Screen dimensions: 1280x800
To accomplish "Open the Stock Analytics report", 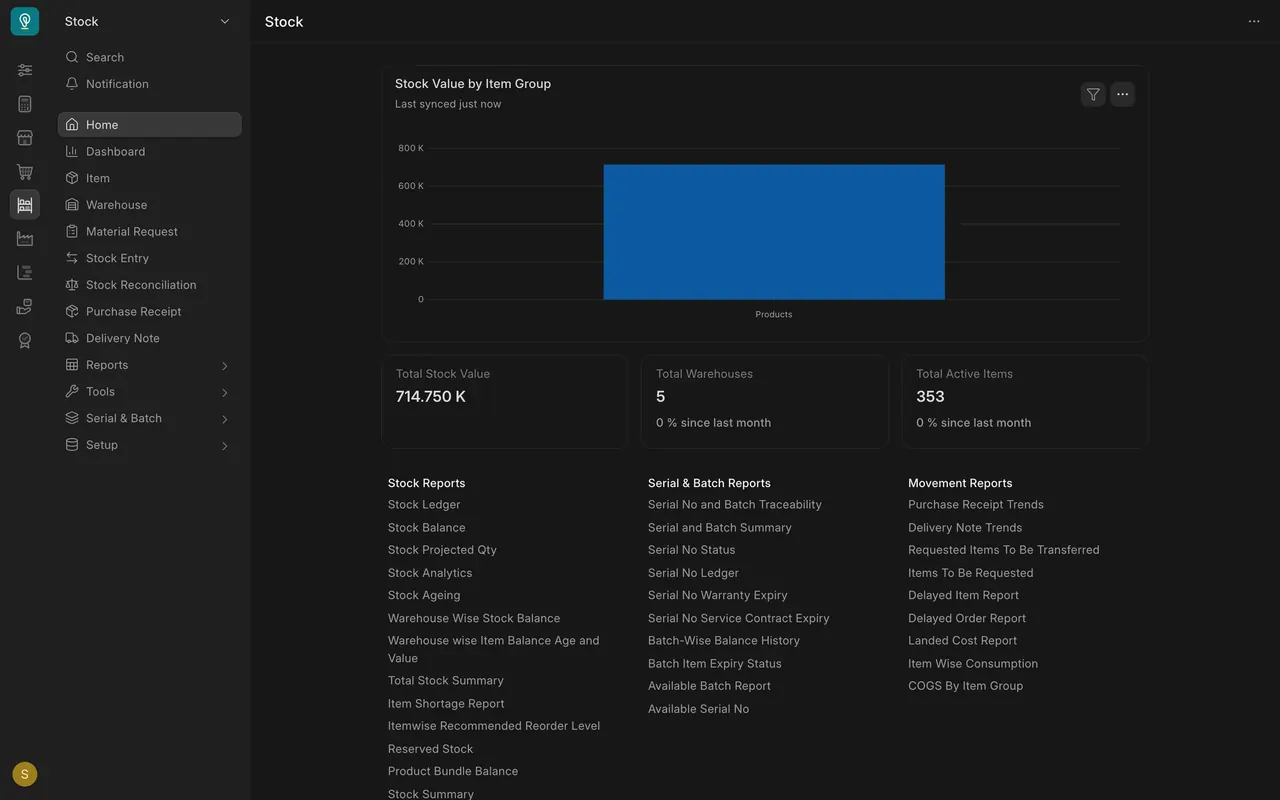I will point(430,573).
